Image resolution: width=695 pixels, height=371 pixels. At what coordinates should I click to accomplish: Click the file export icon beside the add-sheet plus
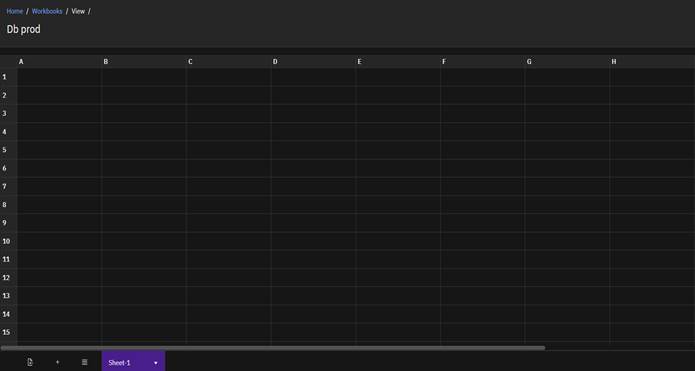click(30, 362)
